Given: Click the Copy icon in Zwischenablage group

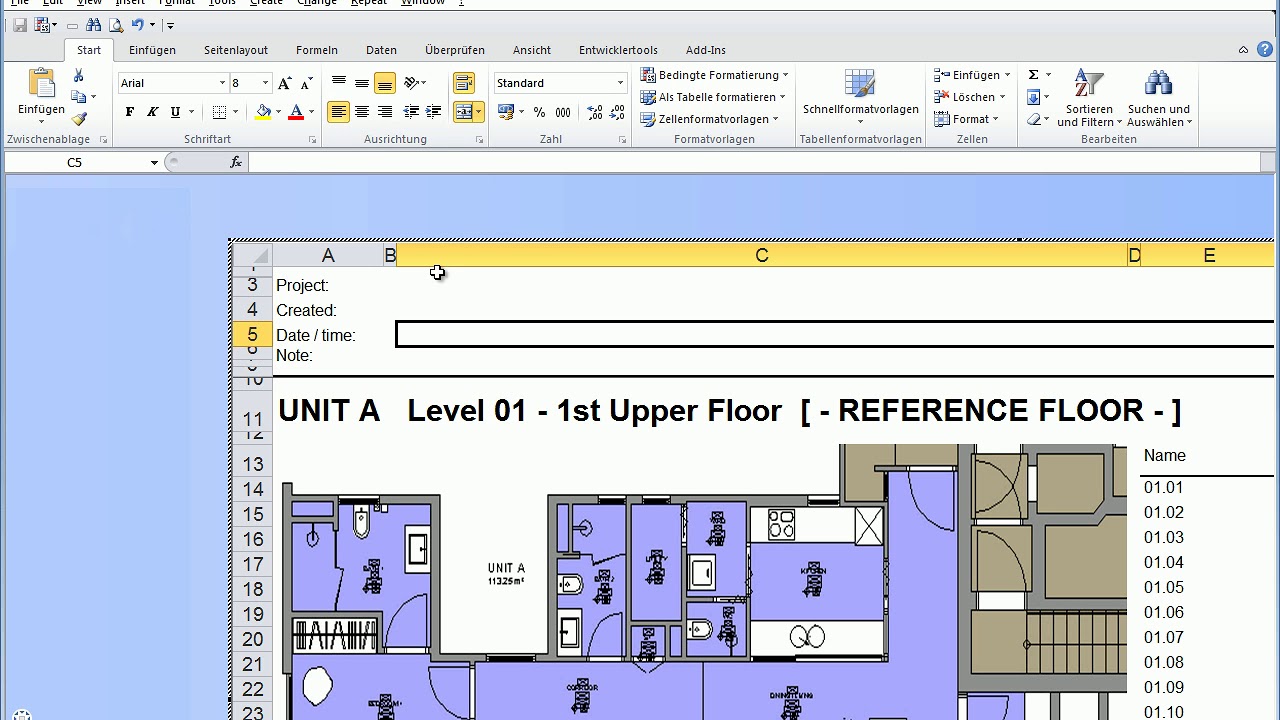Looking at the screenshot, I should (79, 97).
